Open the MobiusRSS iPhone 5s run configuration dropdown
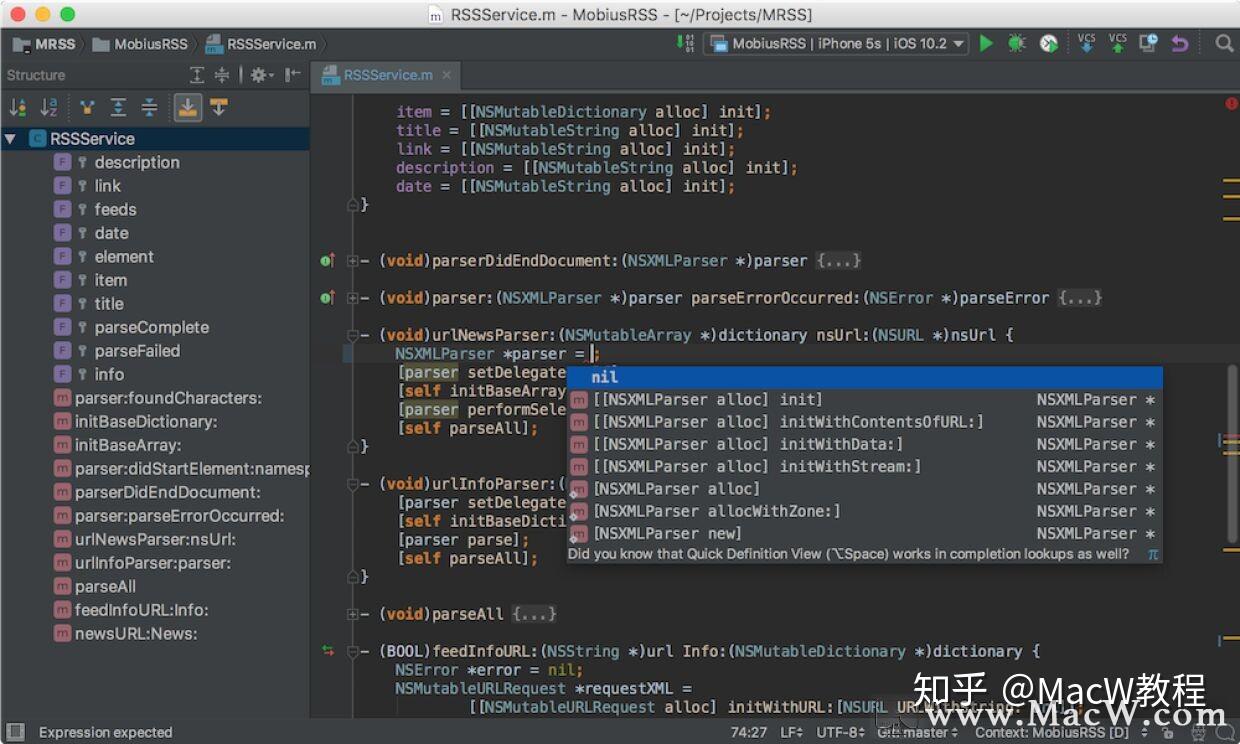The height and width of the screenshot is (744, 1240). (836, 43)
